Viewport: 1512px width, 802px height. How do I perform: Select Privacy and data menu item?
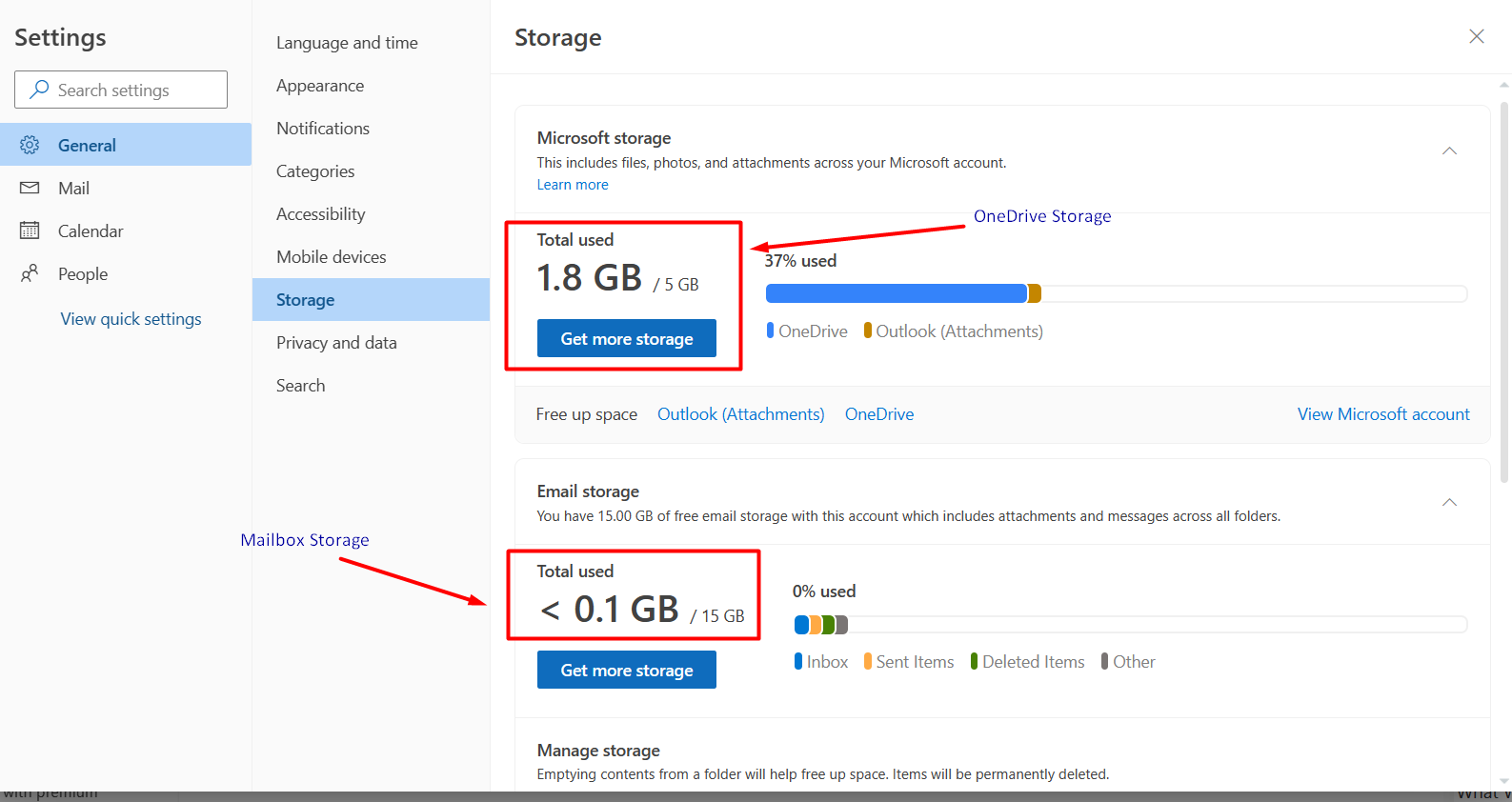point(336,343)
